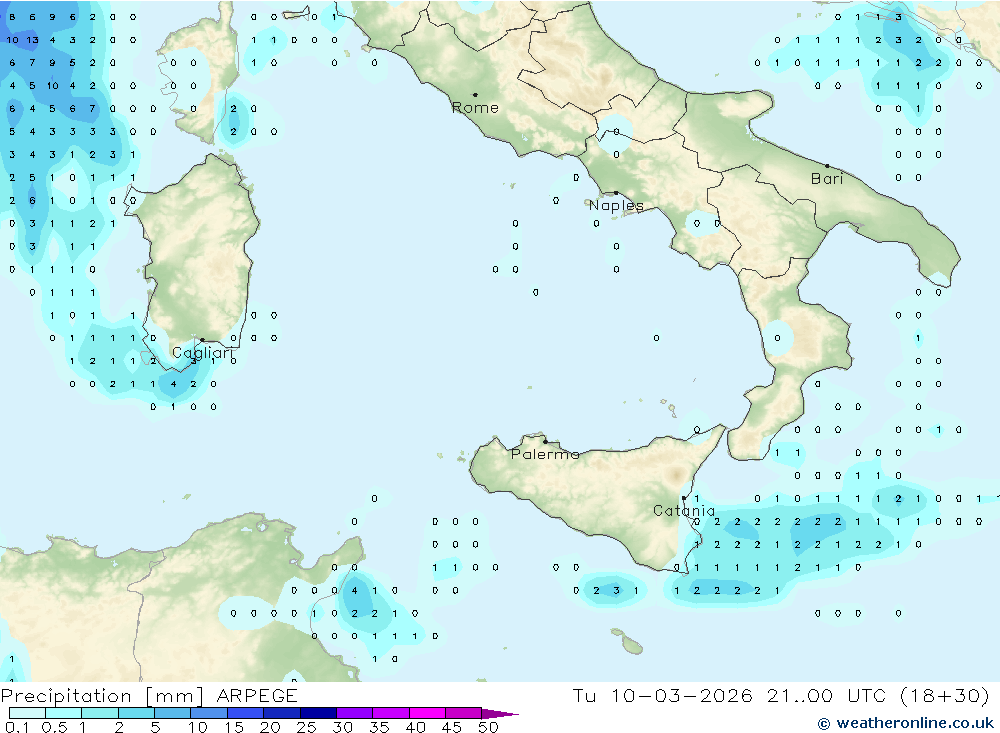This screenshot has width=1000, height=733.
Task: Pick the 2–5 mm legend swatch
Action: [136, 713]
